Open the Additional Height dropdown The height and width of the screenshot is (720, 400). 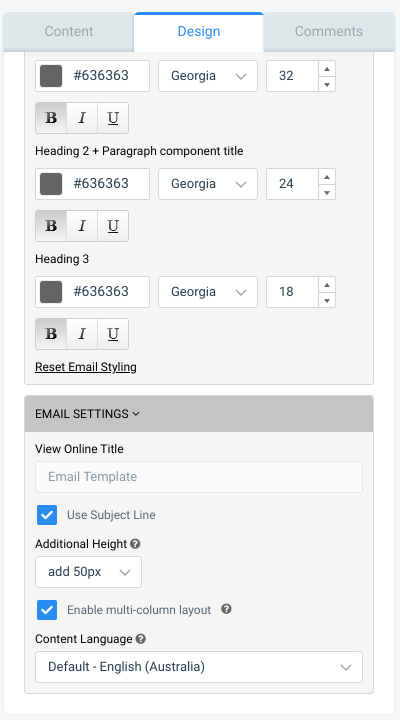88,572
